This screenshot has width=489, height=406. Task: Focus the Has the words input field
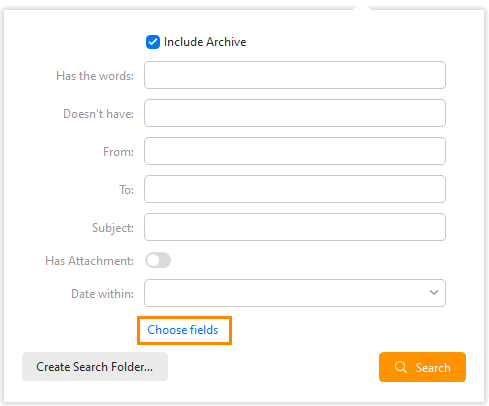[295, 75]
